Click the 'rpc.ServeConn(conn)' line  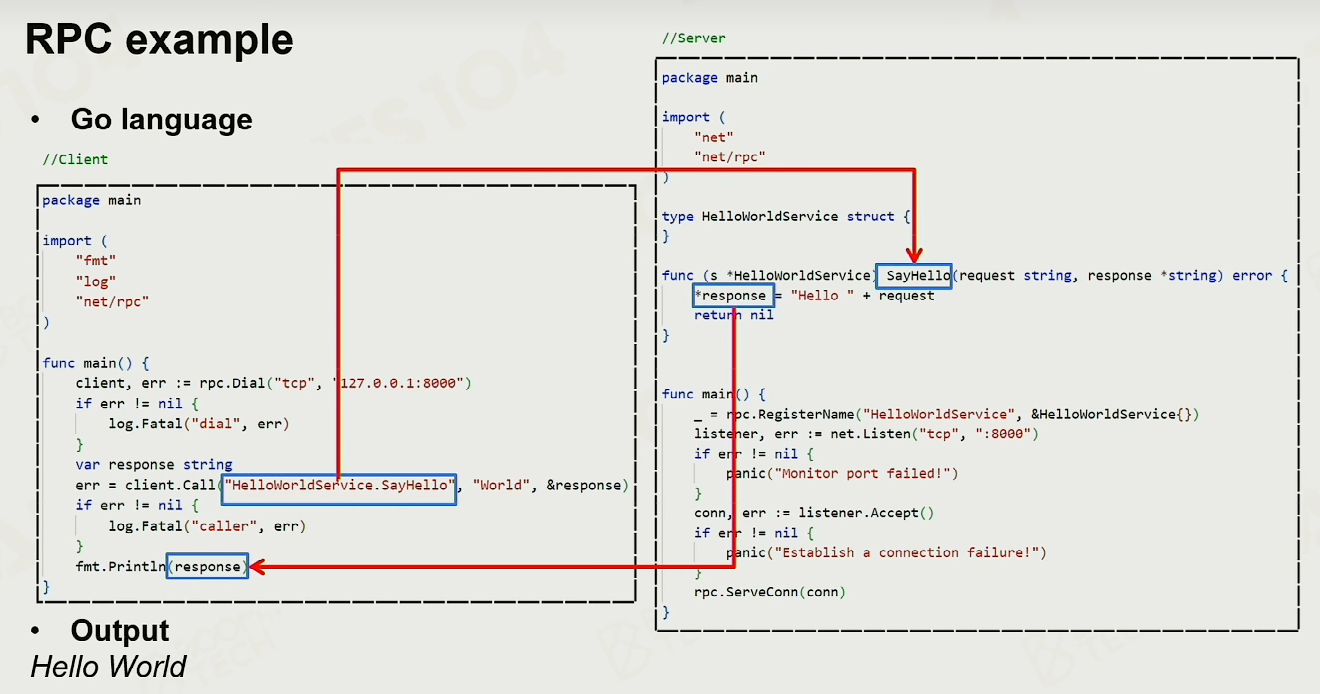pos(769,592)
